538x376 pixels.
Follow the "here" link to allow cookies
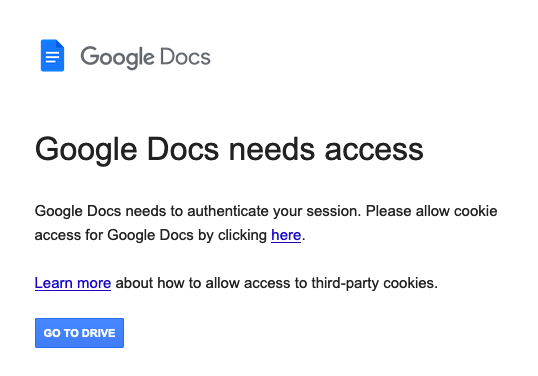pos(286,235)
